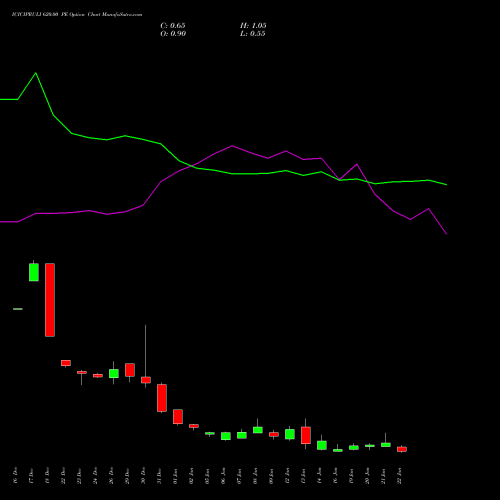Click the close value 'C: 0.65'
This screenshot has height=500, width=500.
click(173, 26)
